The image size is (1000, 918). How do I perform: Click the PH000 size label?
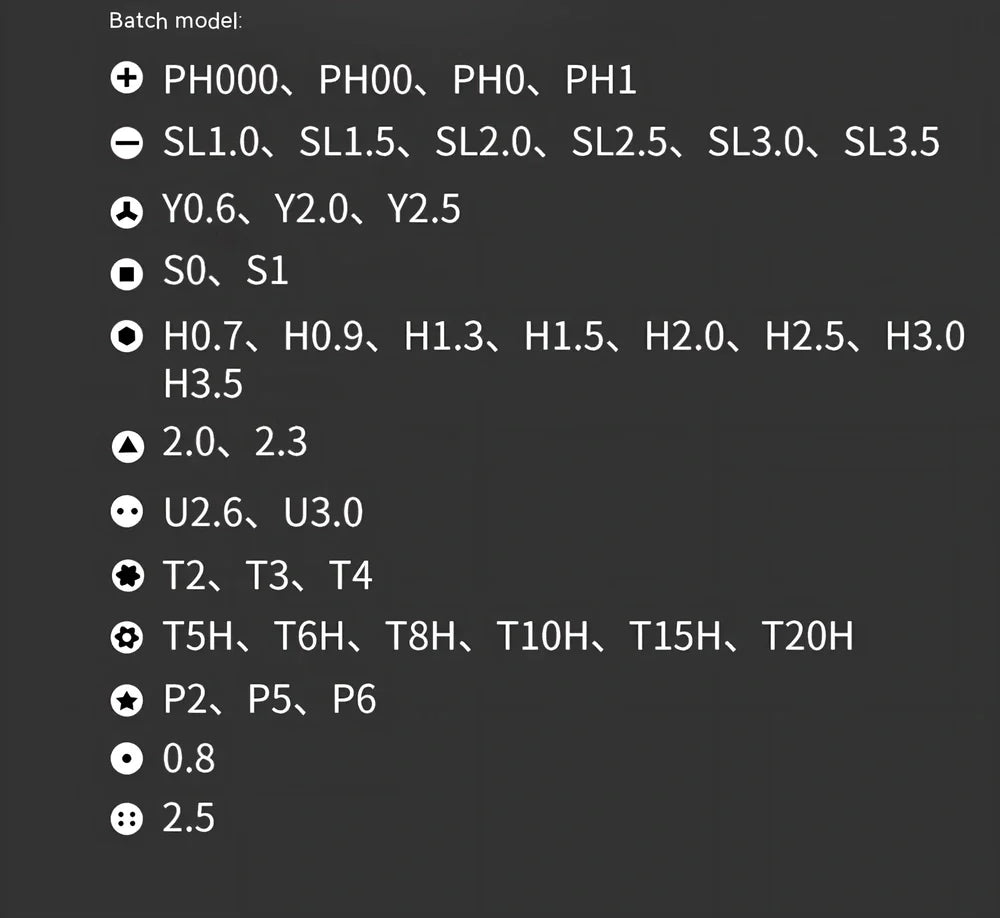click(x=219, y=80)
